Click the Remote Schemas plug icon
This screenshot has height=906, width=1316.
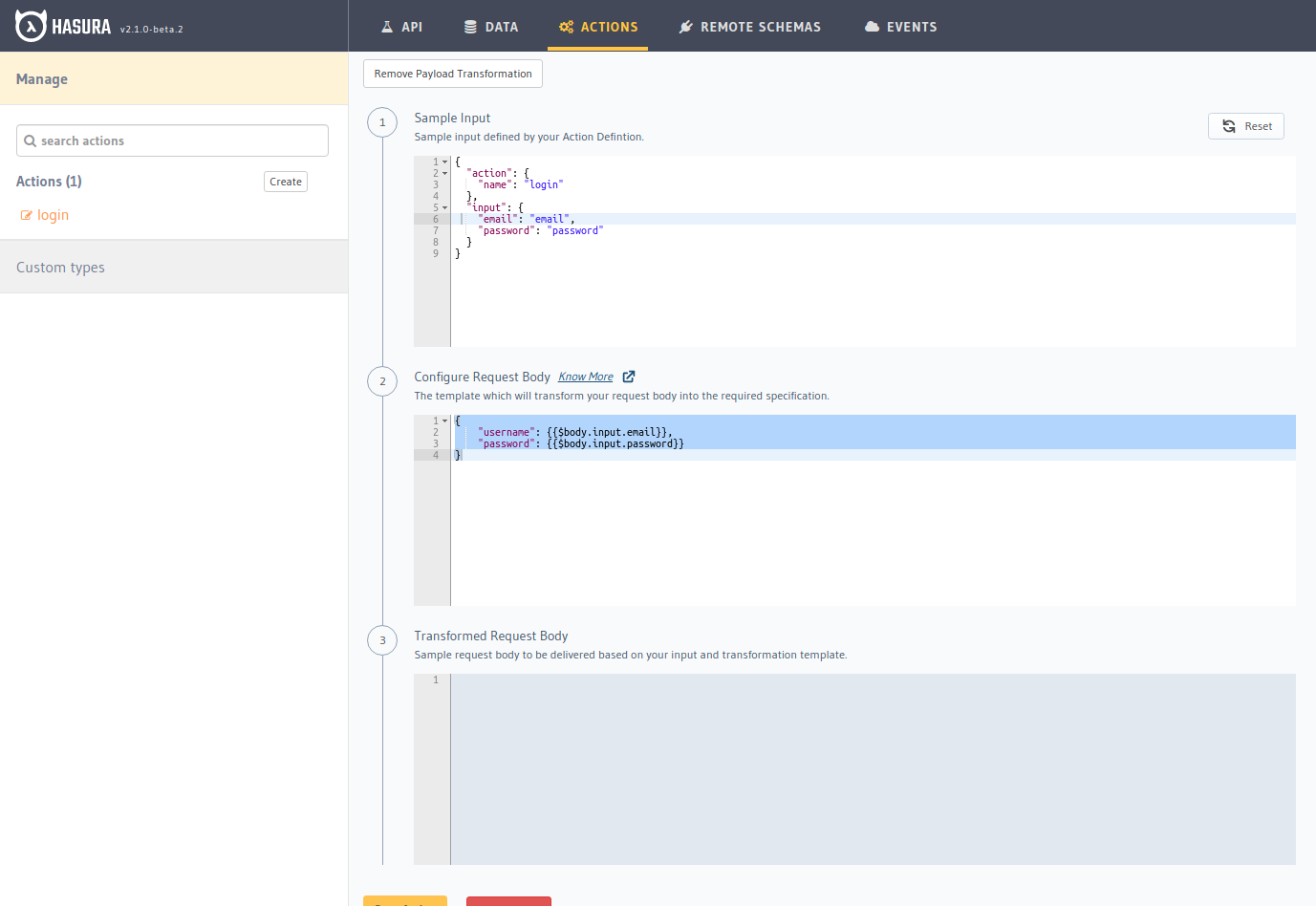coord(685,27)
